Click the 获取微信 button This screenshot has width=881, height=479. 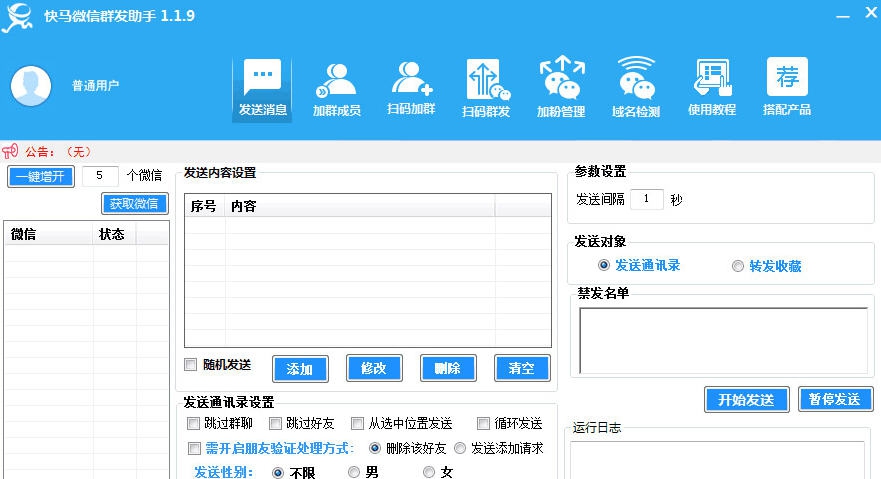(x=134, y=203)
